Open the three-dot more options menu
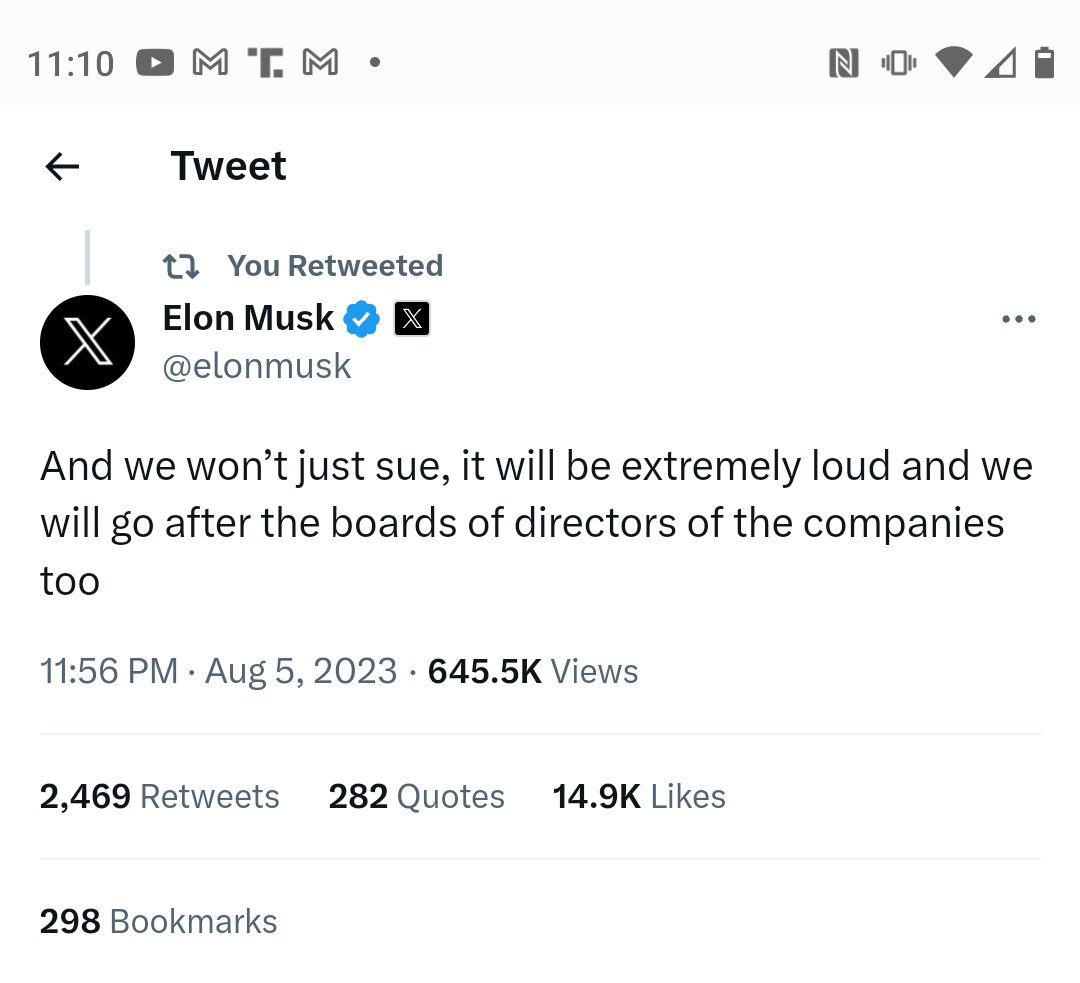Image resolution: width=1080 pixels, height=983 pixels. click(x=1018, y=318)
